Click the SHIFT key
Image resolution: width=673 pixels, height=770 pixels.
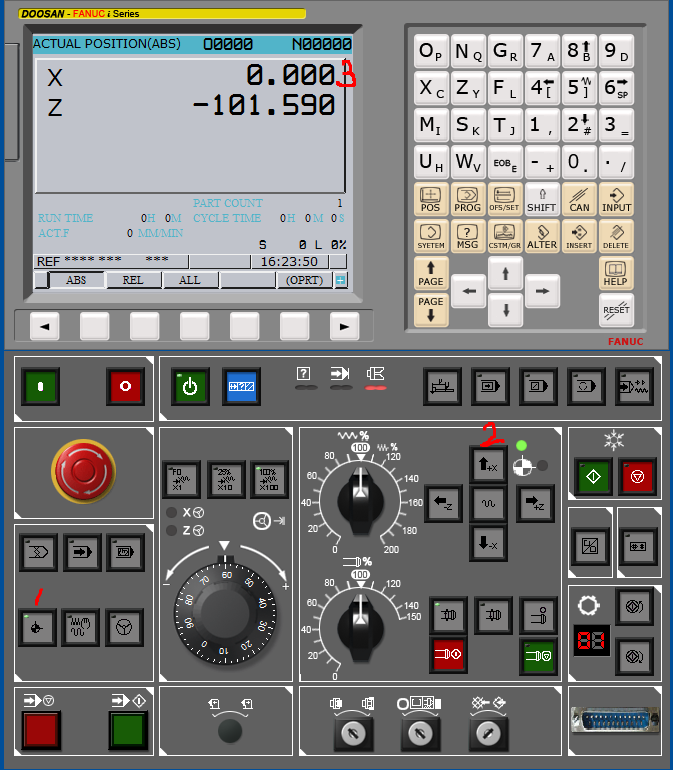(x=542, y=200)
